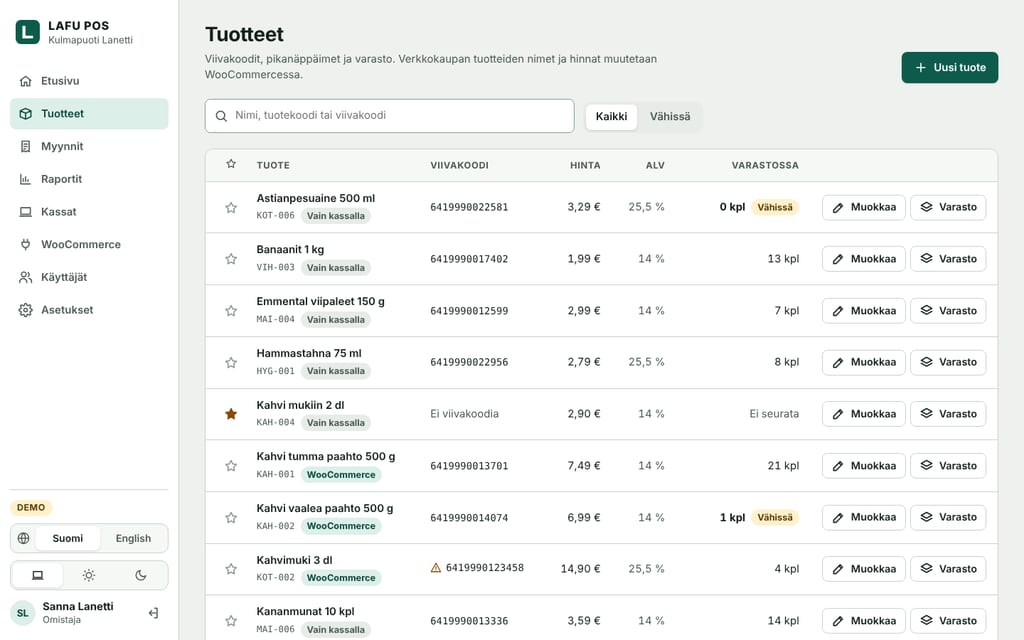
Task: Select system theme laptop icon
Action: point(38,575)
